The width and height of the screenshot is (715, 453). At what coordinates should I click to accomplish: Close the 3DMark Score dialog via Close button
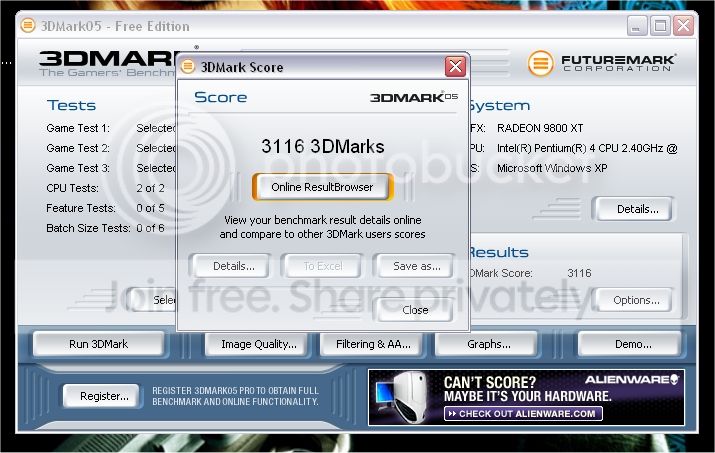pyautogui.click(x=415, y=310)
